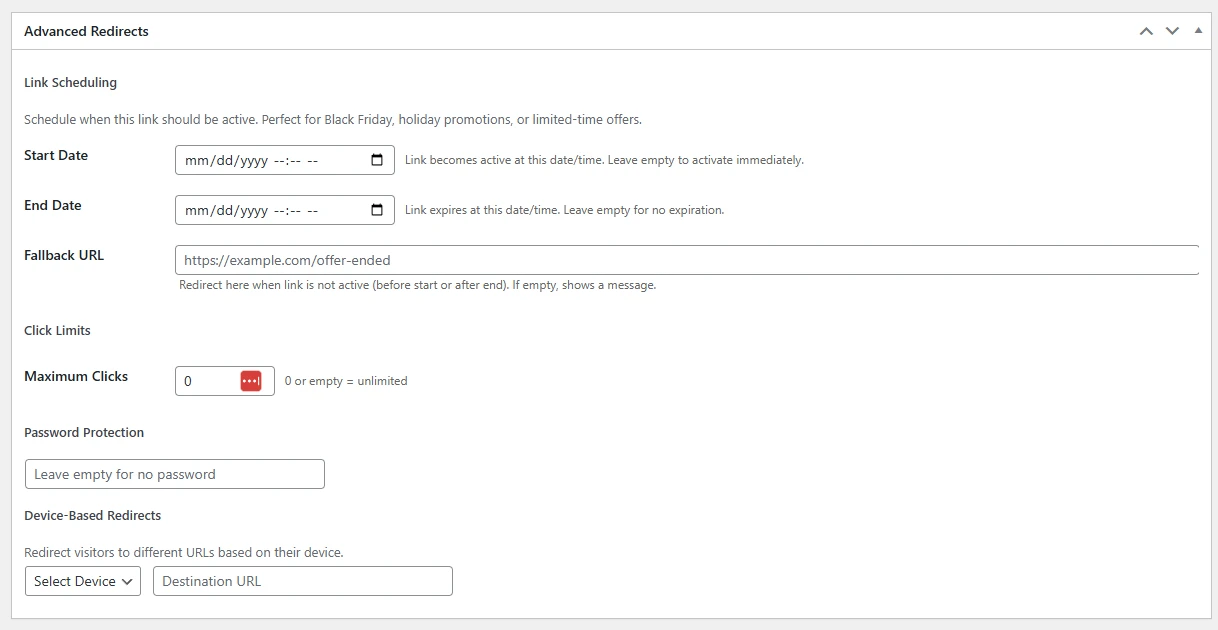This screenshot has width=1218, height=630.
Task: Click the Leave empty for no password field
Action: click(174, 473)
